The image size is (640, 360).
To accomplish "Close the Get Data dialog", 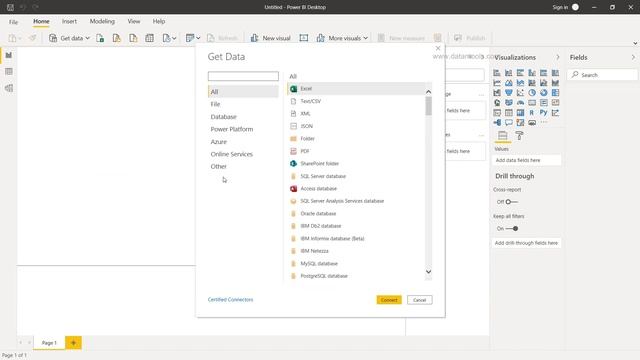I will tap(438, 48).
